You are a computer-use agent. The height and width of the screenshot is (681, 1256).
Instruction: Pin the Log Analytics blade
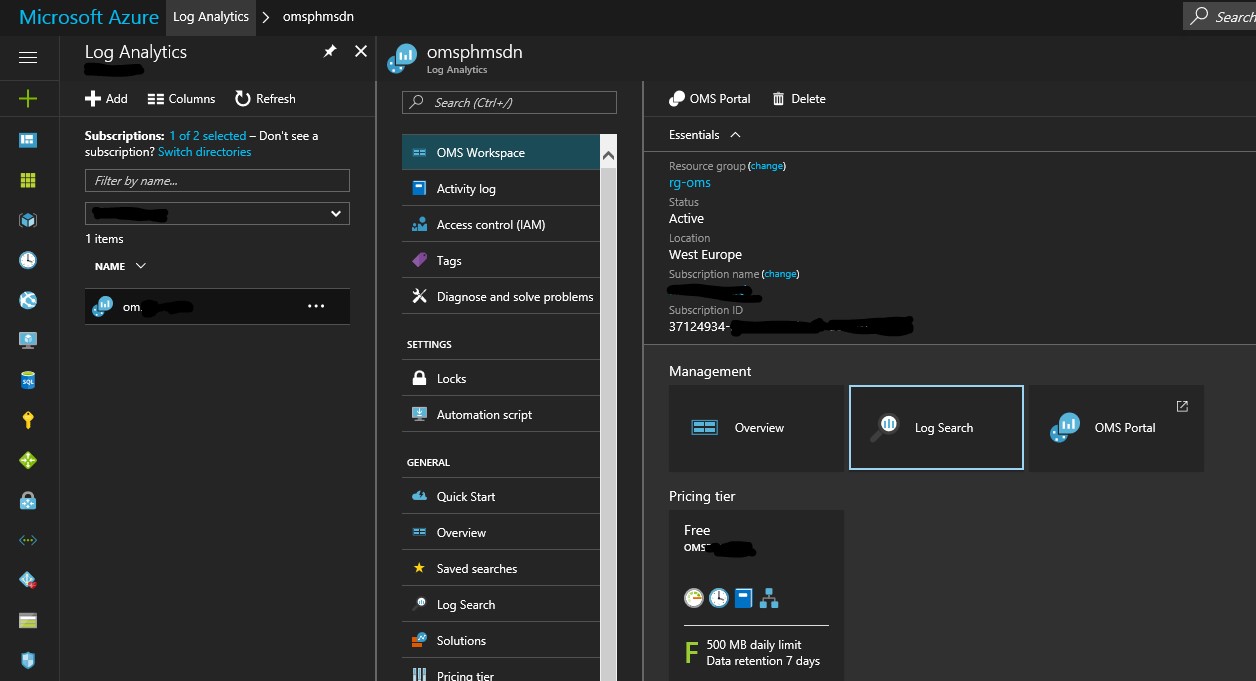[x=330, y=52]
